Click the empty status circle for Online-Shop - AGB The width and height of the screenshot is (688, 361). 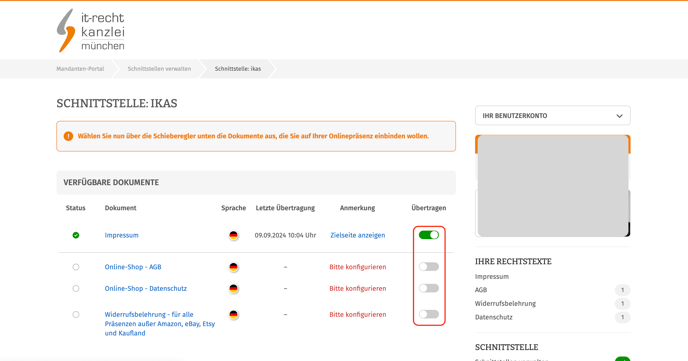coord(76,267)
